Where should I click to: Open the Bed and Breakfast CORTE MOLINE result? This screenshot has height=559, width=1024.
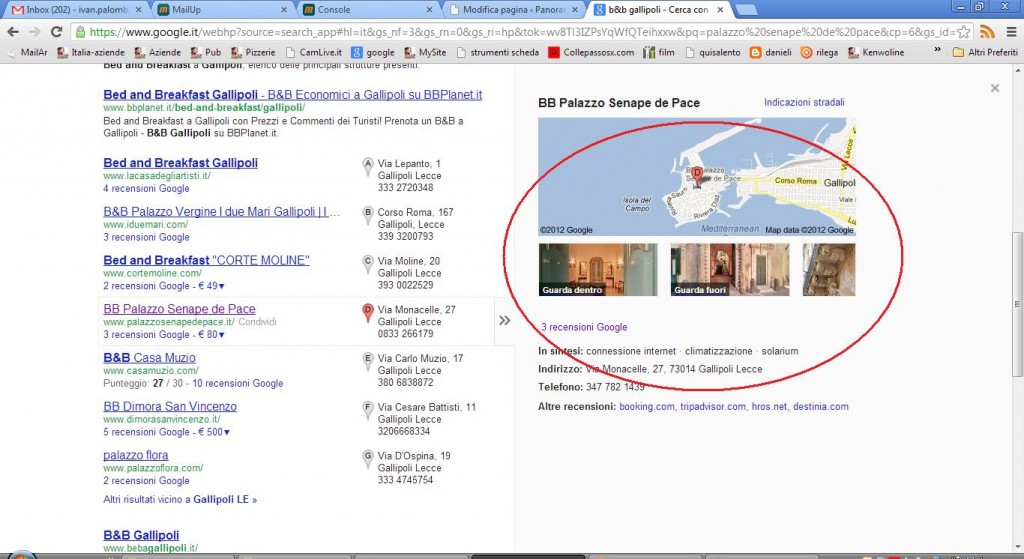[206, 261]
